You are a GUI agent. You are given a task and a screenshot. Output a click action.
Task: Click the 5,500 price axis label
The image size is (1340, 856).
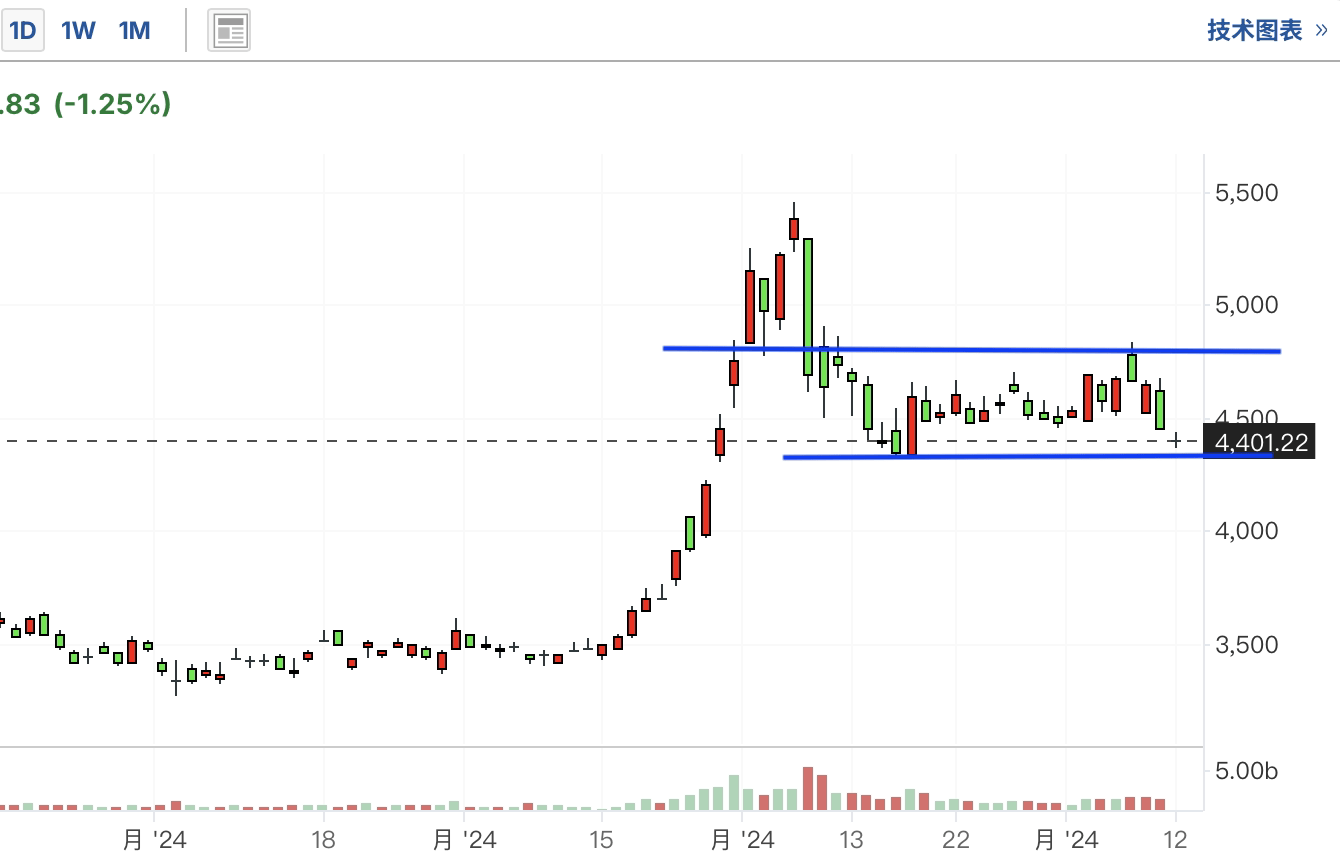(1246, 193)
